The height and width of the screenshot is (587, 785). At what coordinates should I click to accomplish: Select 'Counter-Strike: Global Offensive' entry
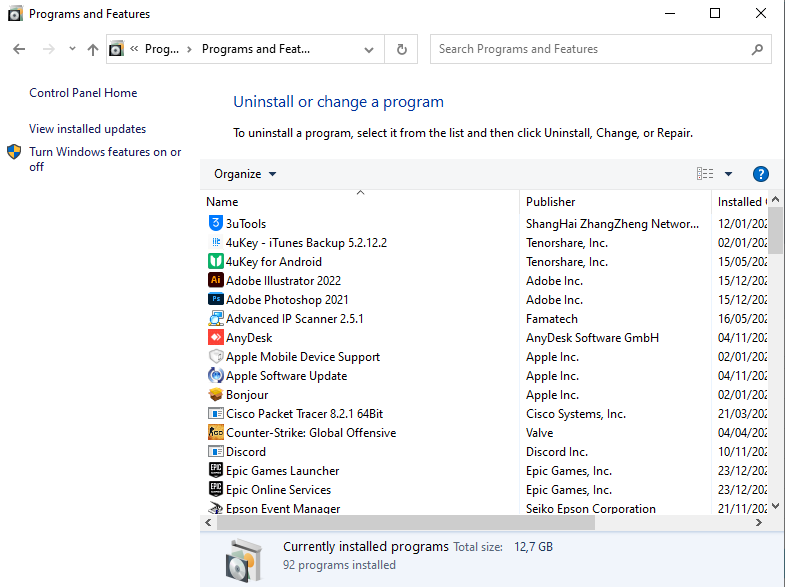tap(311, 433)
